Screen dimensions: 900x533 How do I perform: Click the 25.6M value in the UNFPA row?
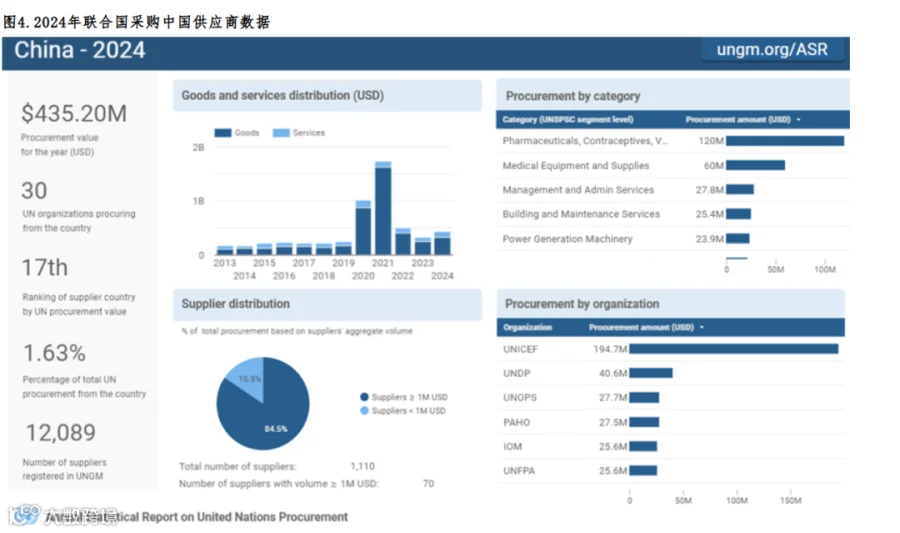click(613, 471)
